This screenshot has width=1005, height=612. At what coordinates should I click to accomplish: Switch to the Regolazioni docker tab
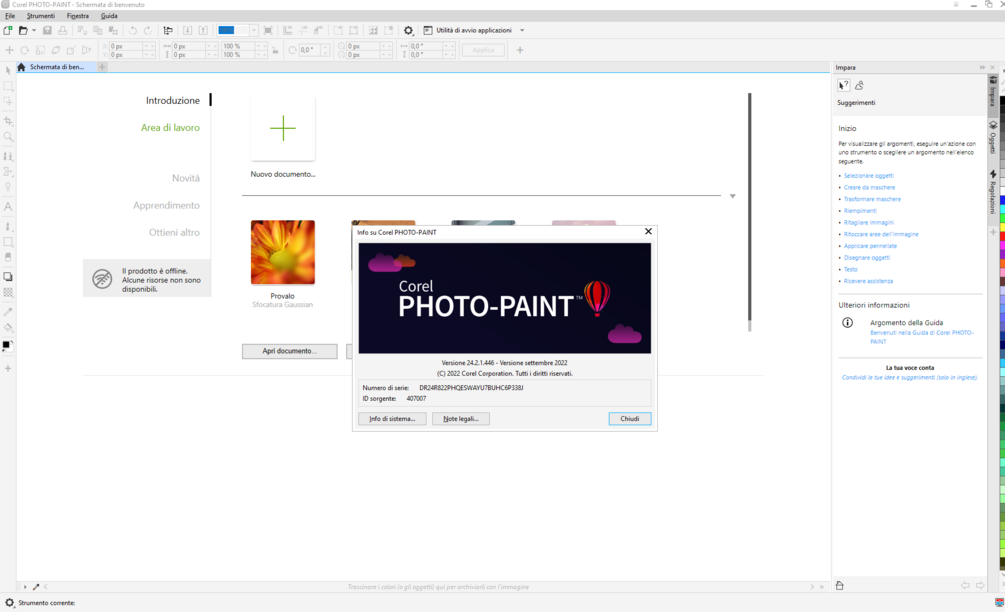(x=993, y=192)
